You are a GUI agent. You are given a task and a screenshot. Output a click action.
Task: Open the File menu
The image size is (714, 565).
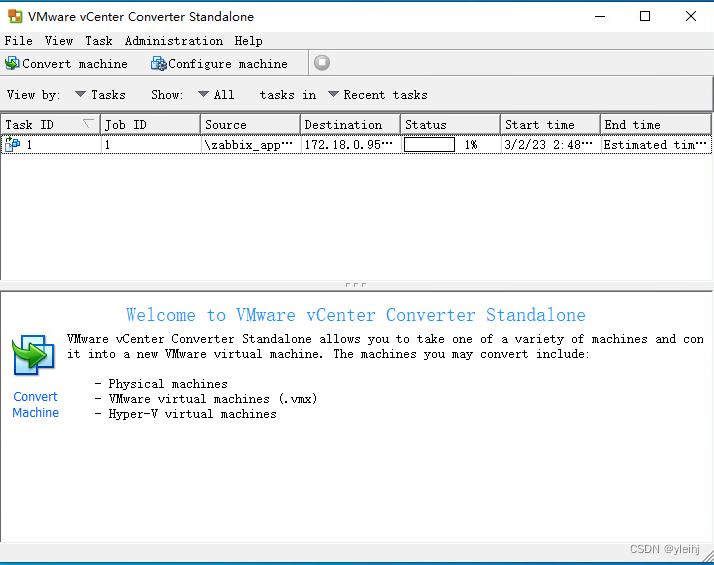click(19, 41)
